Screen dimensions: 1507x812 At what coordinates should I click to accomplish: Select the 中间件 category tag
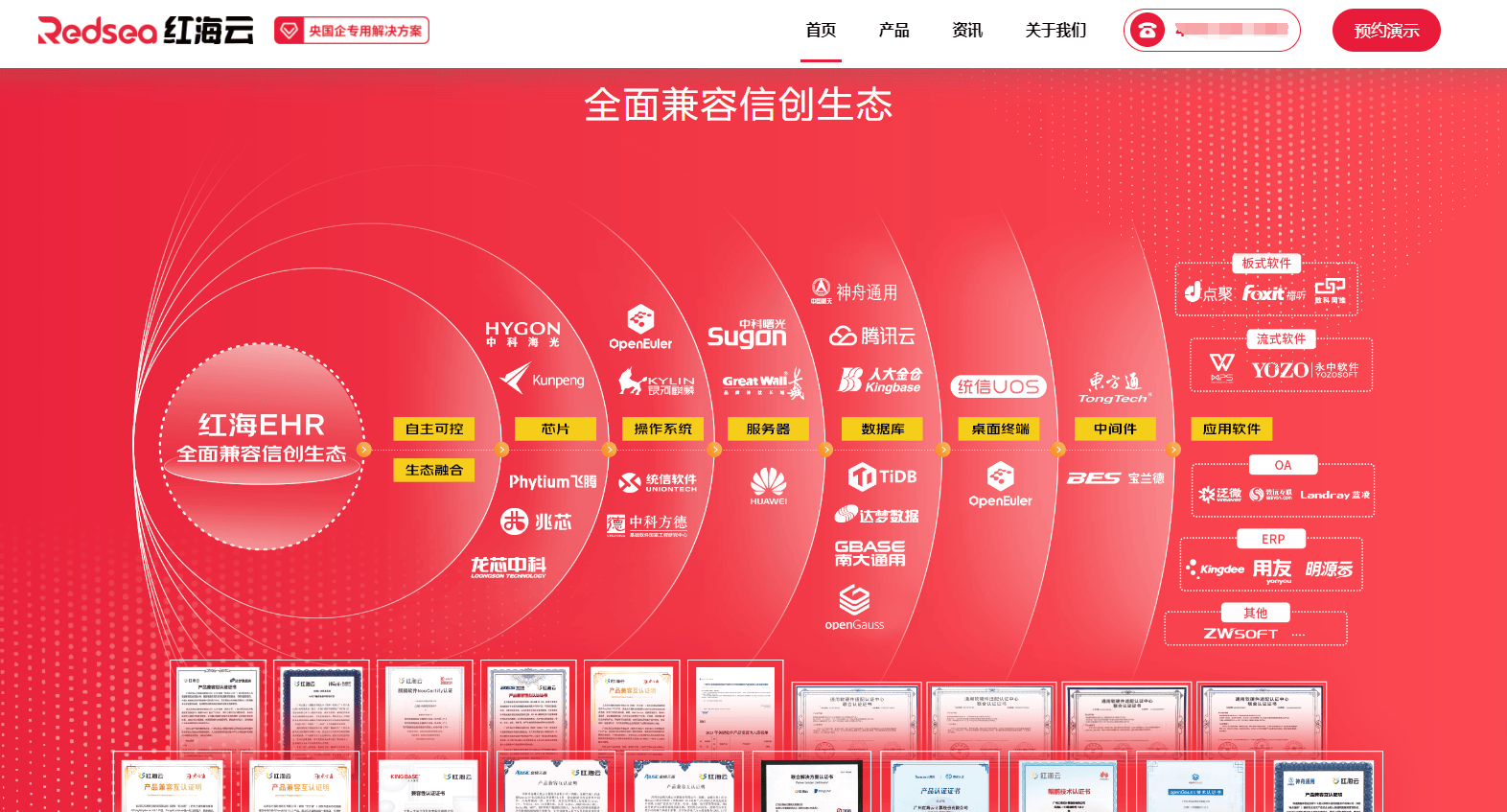pos(1115,429)
